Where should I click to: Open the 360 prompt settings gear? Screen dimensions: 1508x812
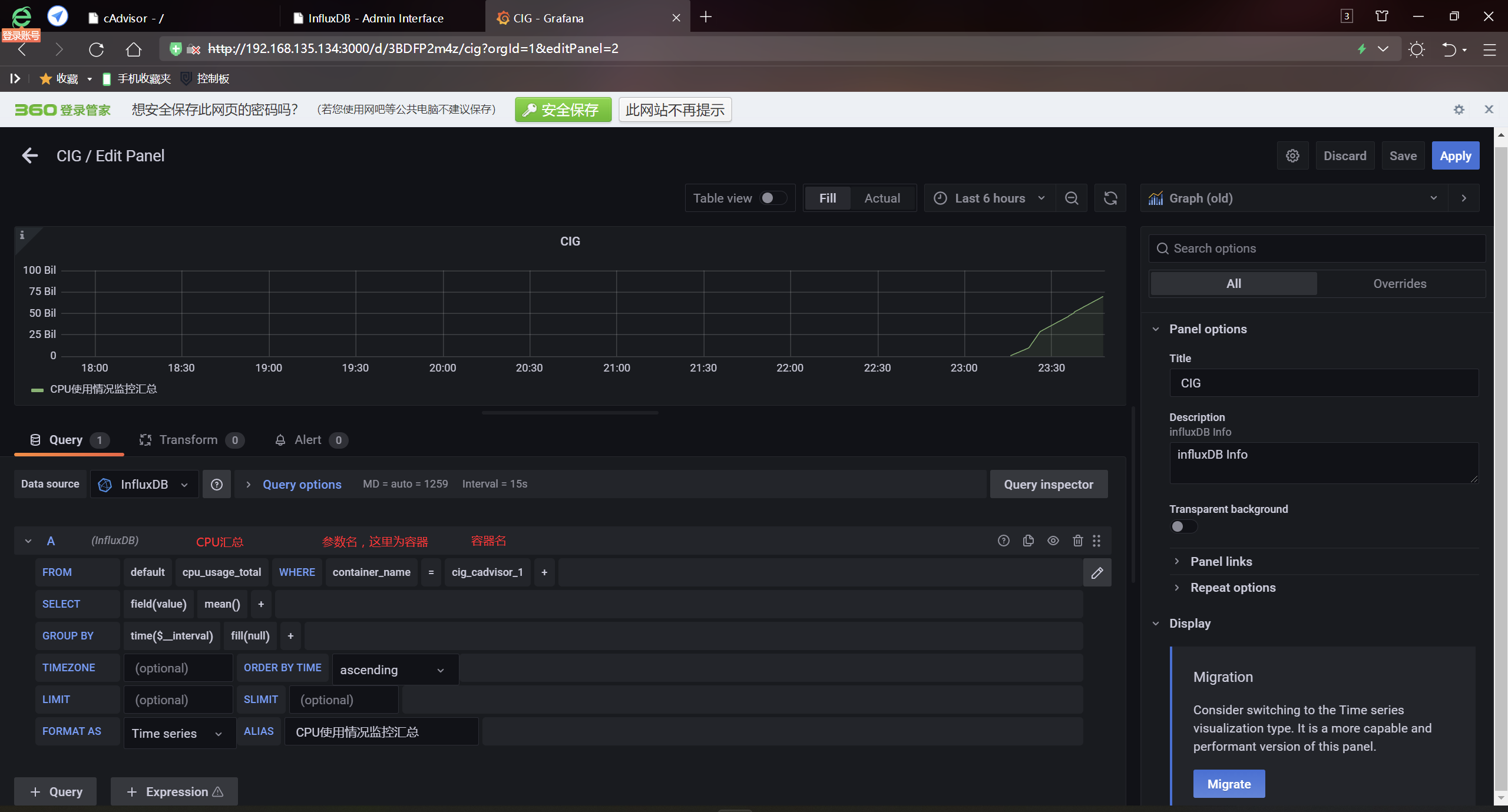pos(1459,110)
